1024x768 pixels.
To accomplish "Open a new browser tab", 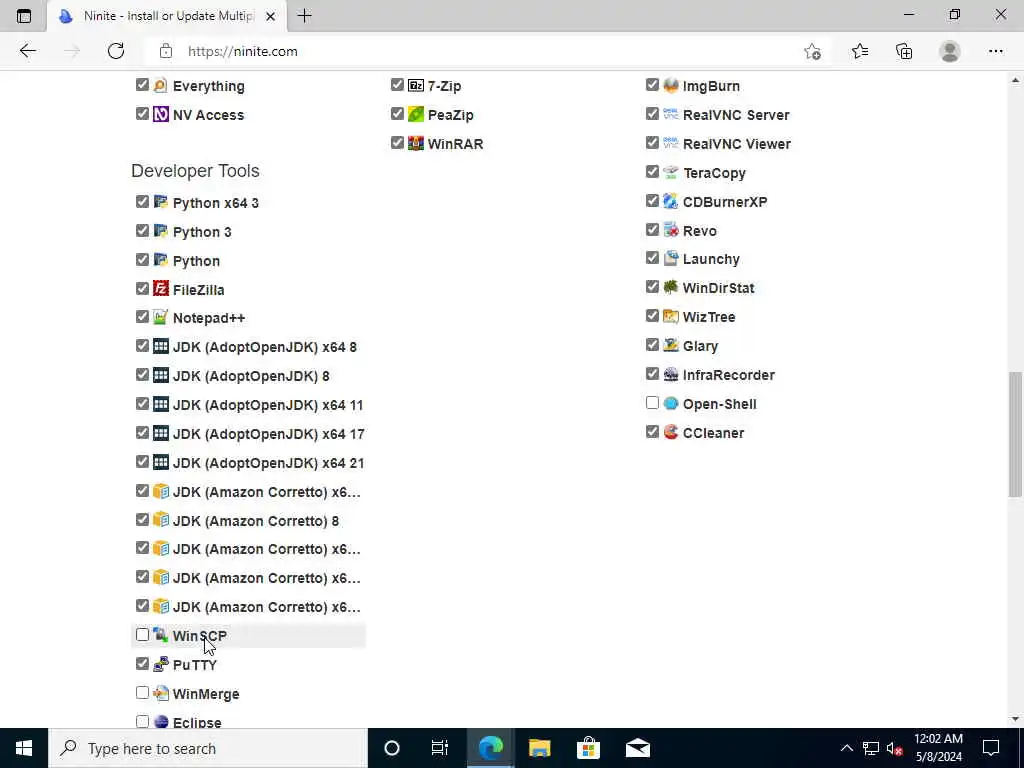I will point(304,16).
